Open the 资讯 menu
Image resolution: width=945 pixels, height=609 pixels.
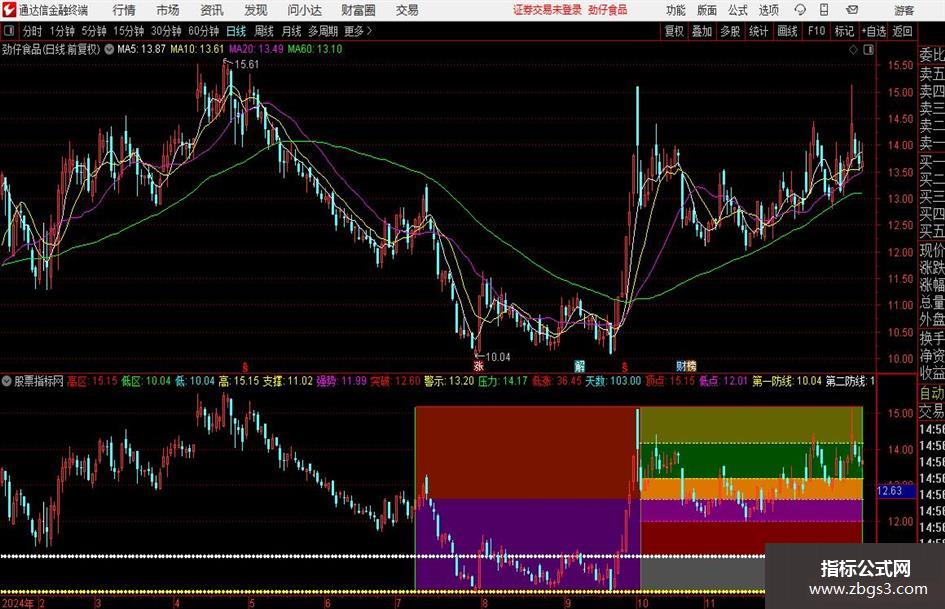(x=212, y=10)
